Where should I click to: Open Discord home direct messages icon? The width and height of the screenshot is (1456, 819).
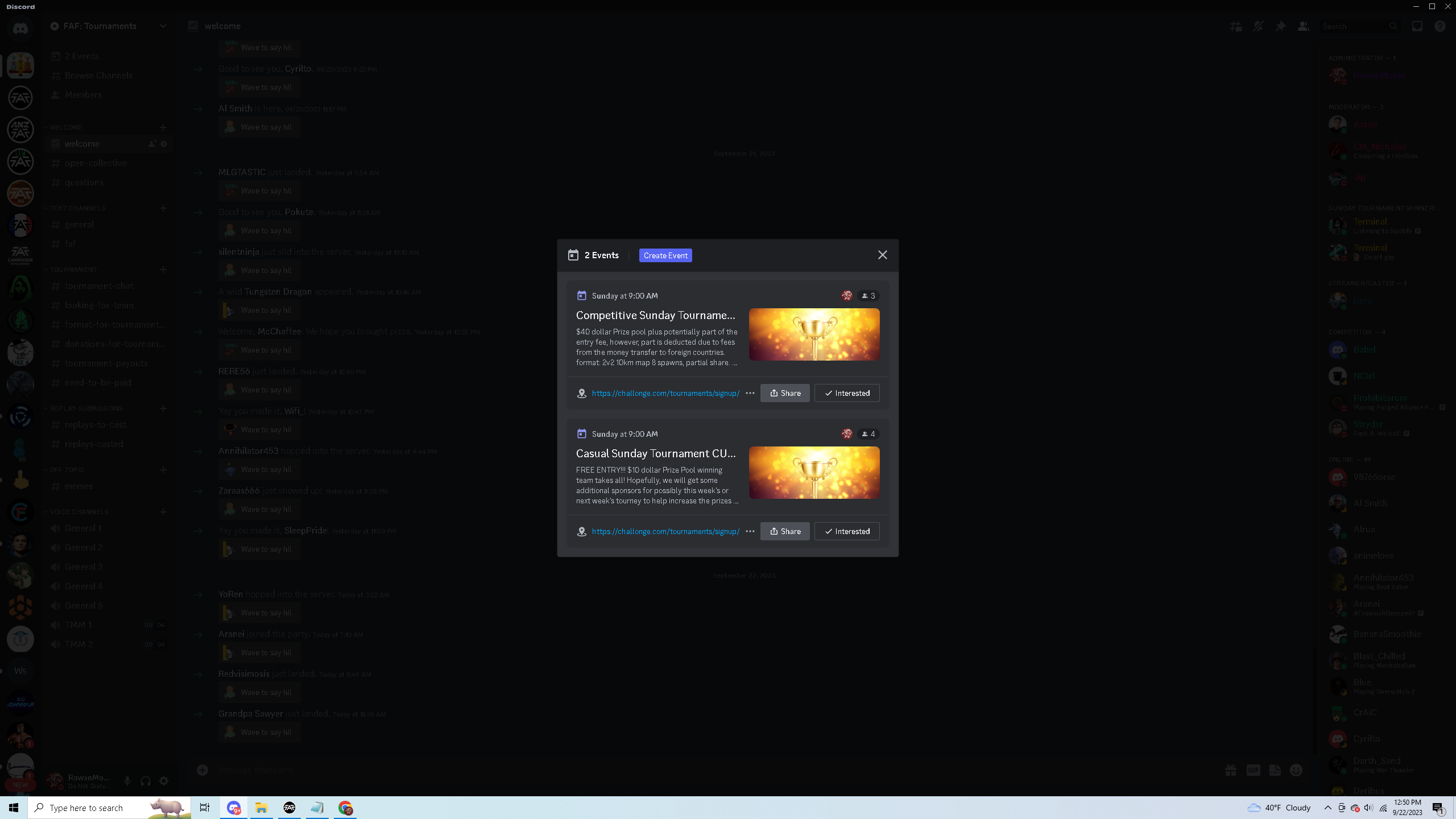tap(20, 28)
